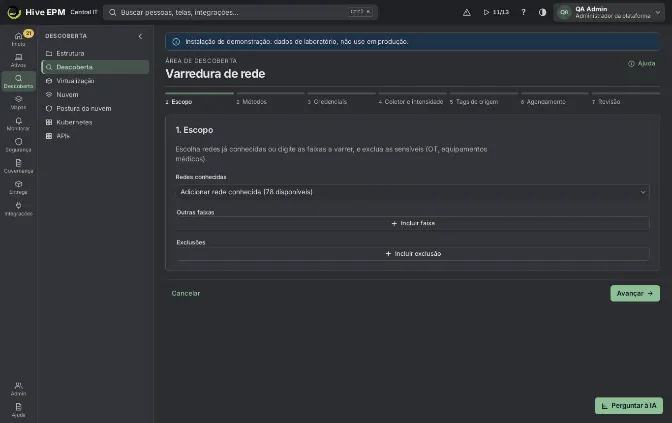Image resolution: width=672 pixels, height=423 pixels.
Task: Go to the Métodos step tab
Action: [270, 99]
